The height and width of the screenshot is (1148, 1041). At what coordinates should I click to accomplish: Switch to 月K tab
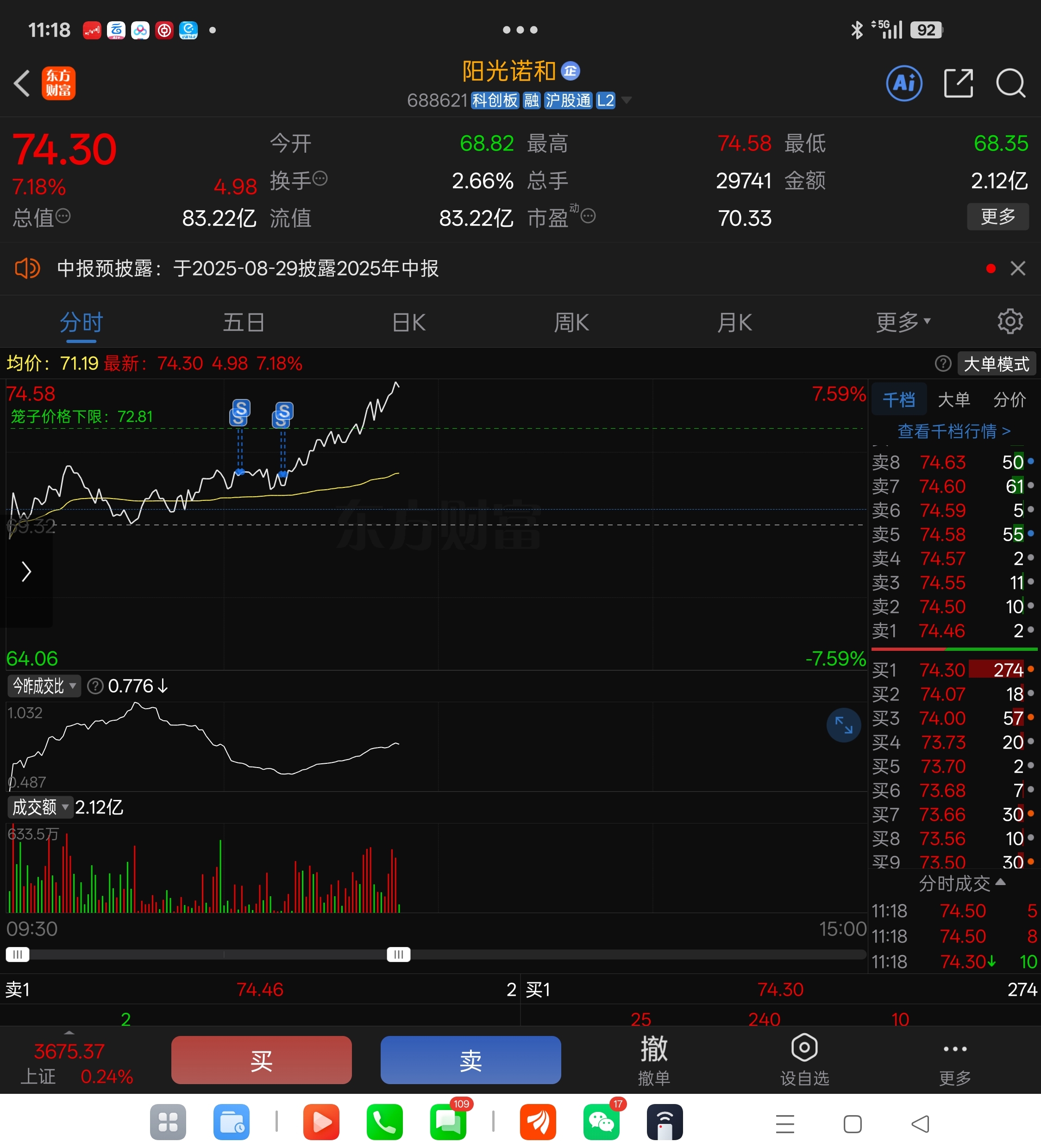pos(734,322)
